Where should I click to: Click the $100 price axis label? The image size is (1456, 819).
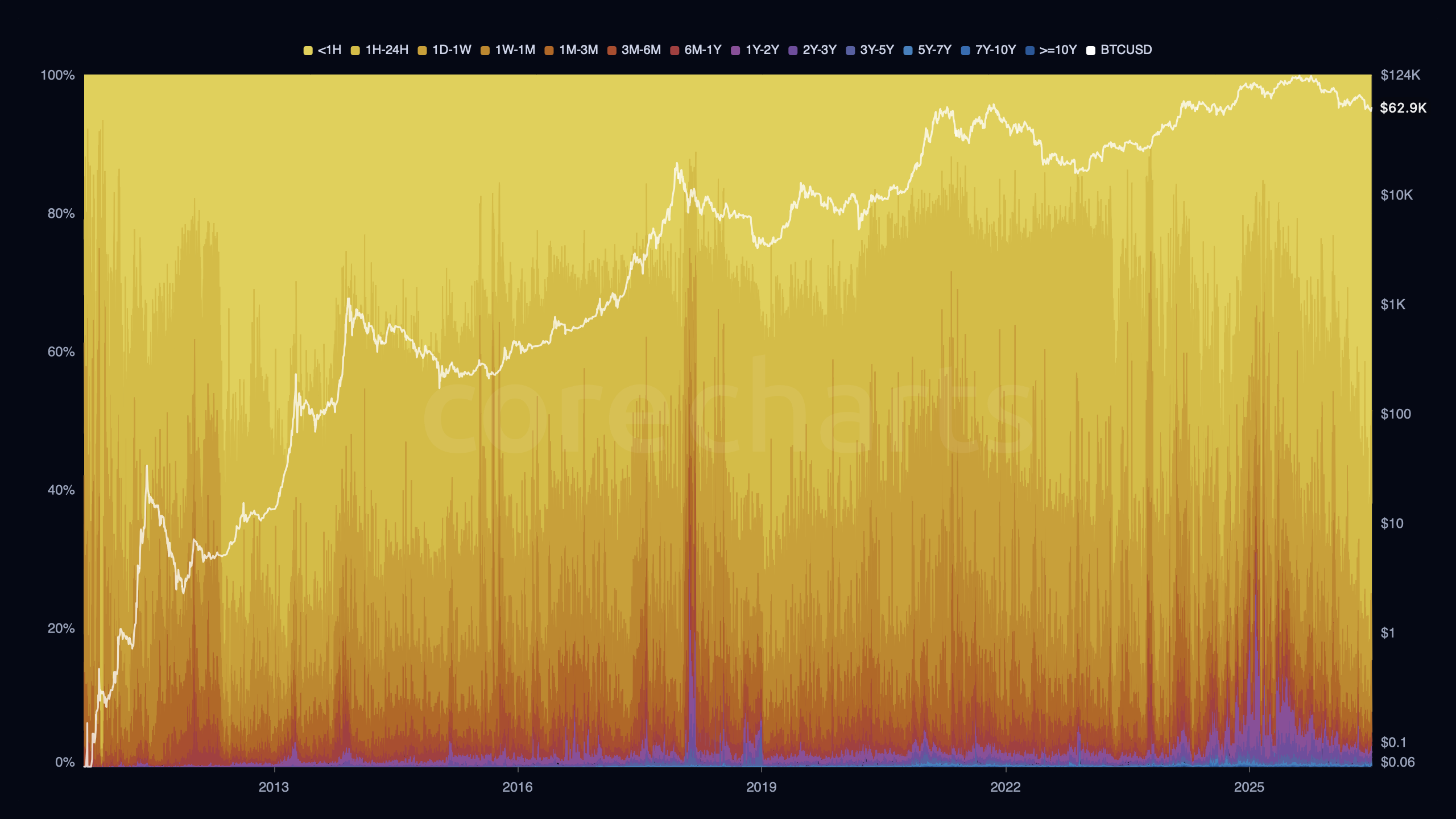pyautogui.click(x=1396, y=414)
